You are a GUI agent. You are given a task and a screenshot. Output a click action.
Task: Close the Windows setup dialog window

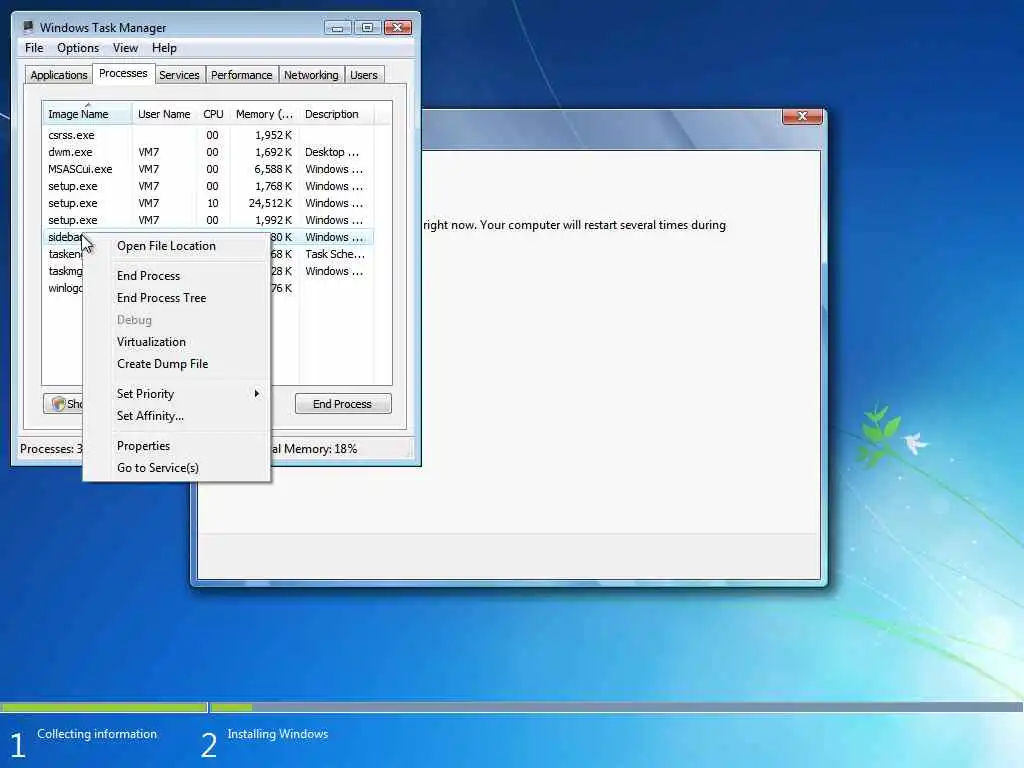coord(802,116)
